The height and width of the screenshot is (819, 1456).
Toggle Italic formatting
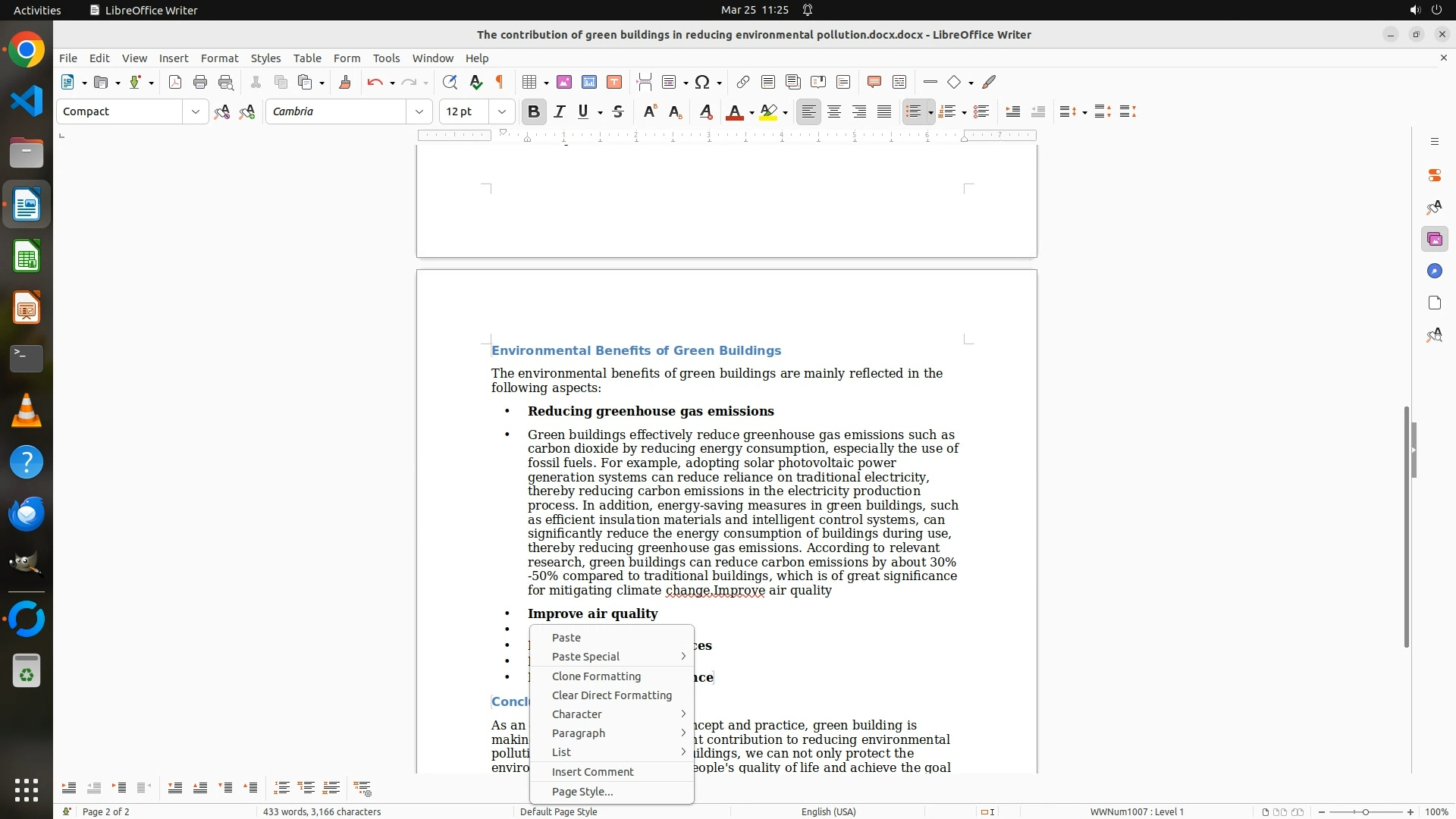pyautogui.click(x=560, y=111)
